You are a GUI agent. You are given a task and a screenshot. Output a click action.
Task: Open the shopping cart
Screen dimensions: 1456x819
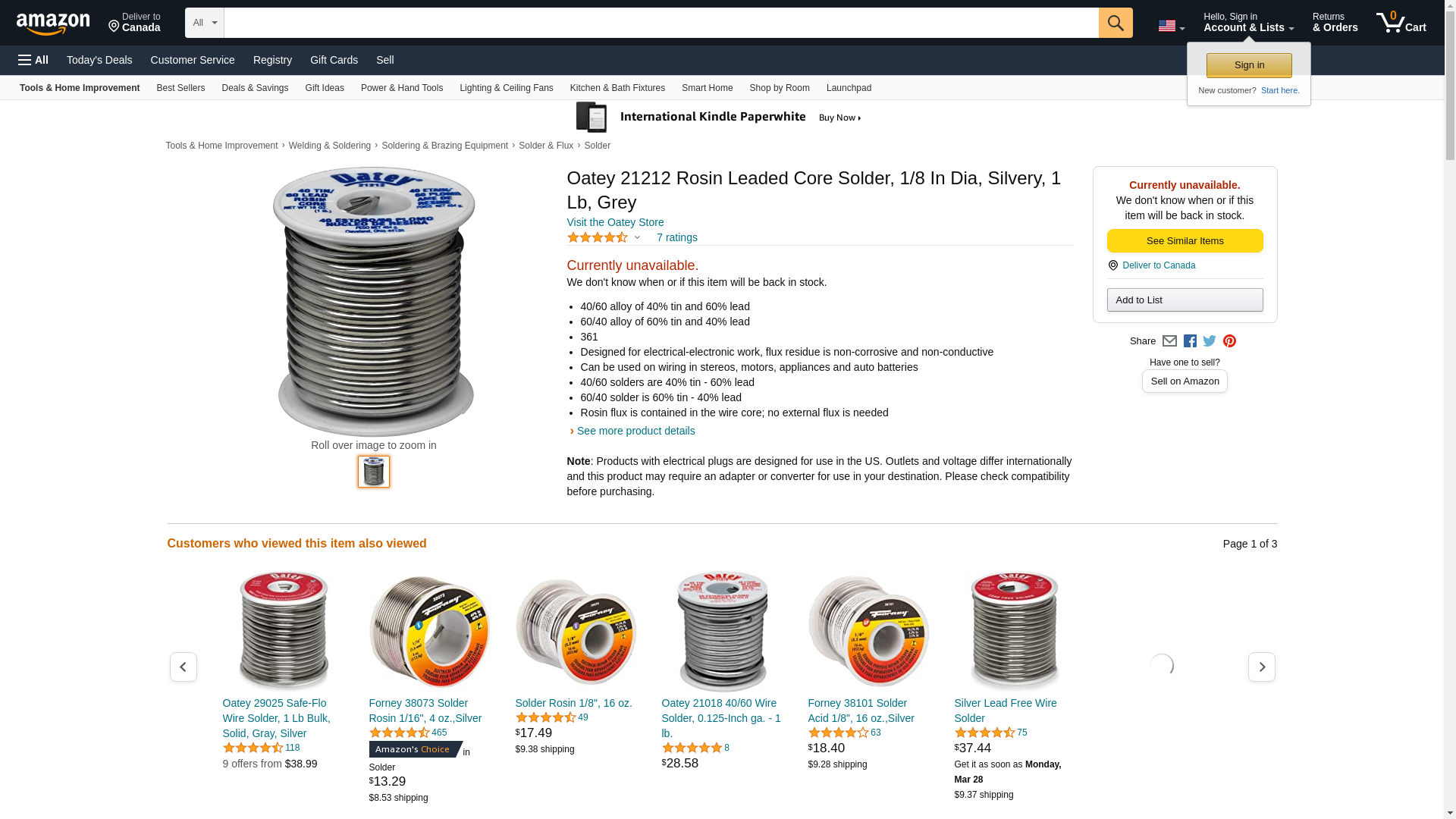pos(1401,23)
